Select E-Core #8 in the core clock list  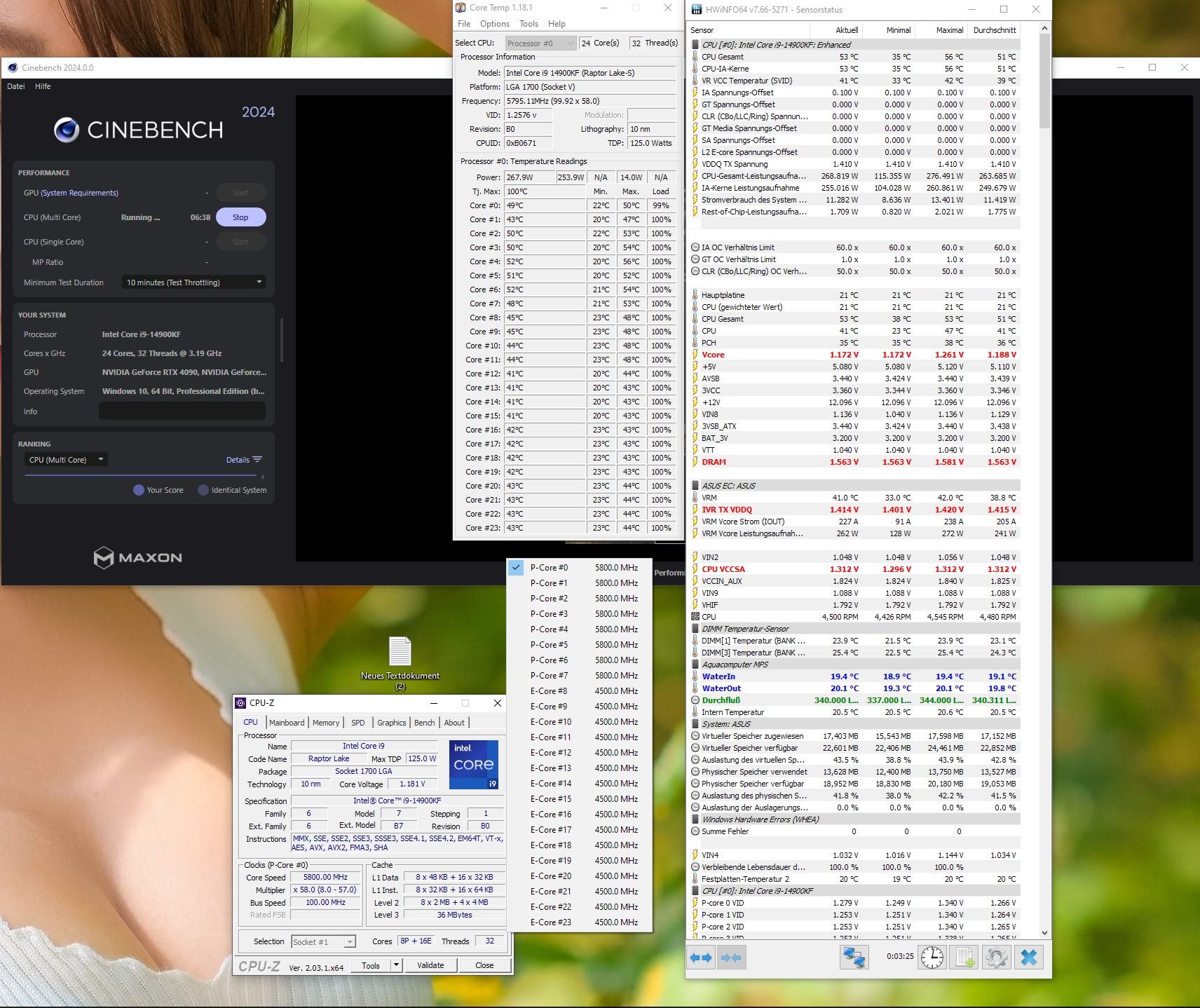[x=580, y=691]
